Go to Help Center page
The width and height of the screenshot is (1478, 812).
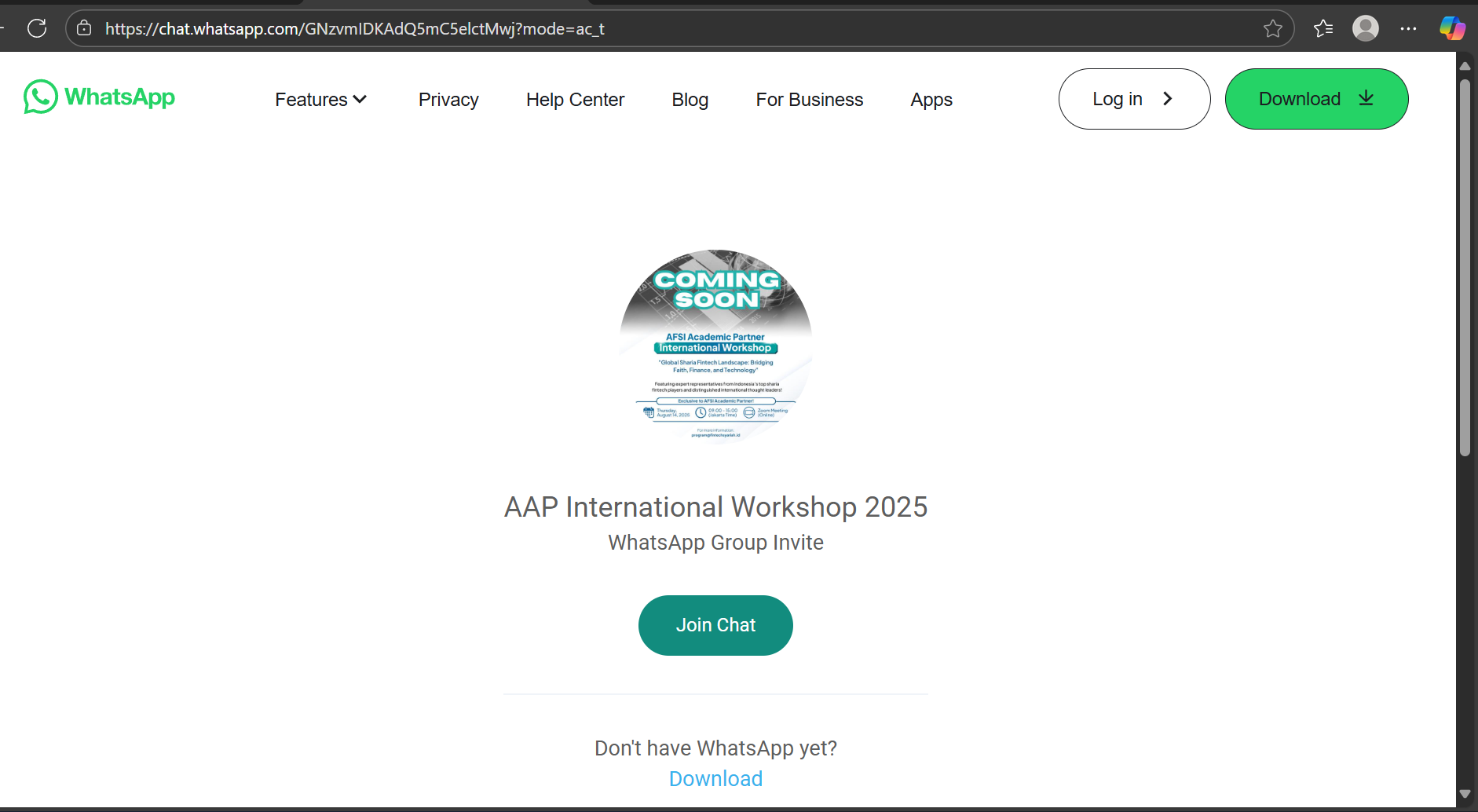575,100
